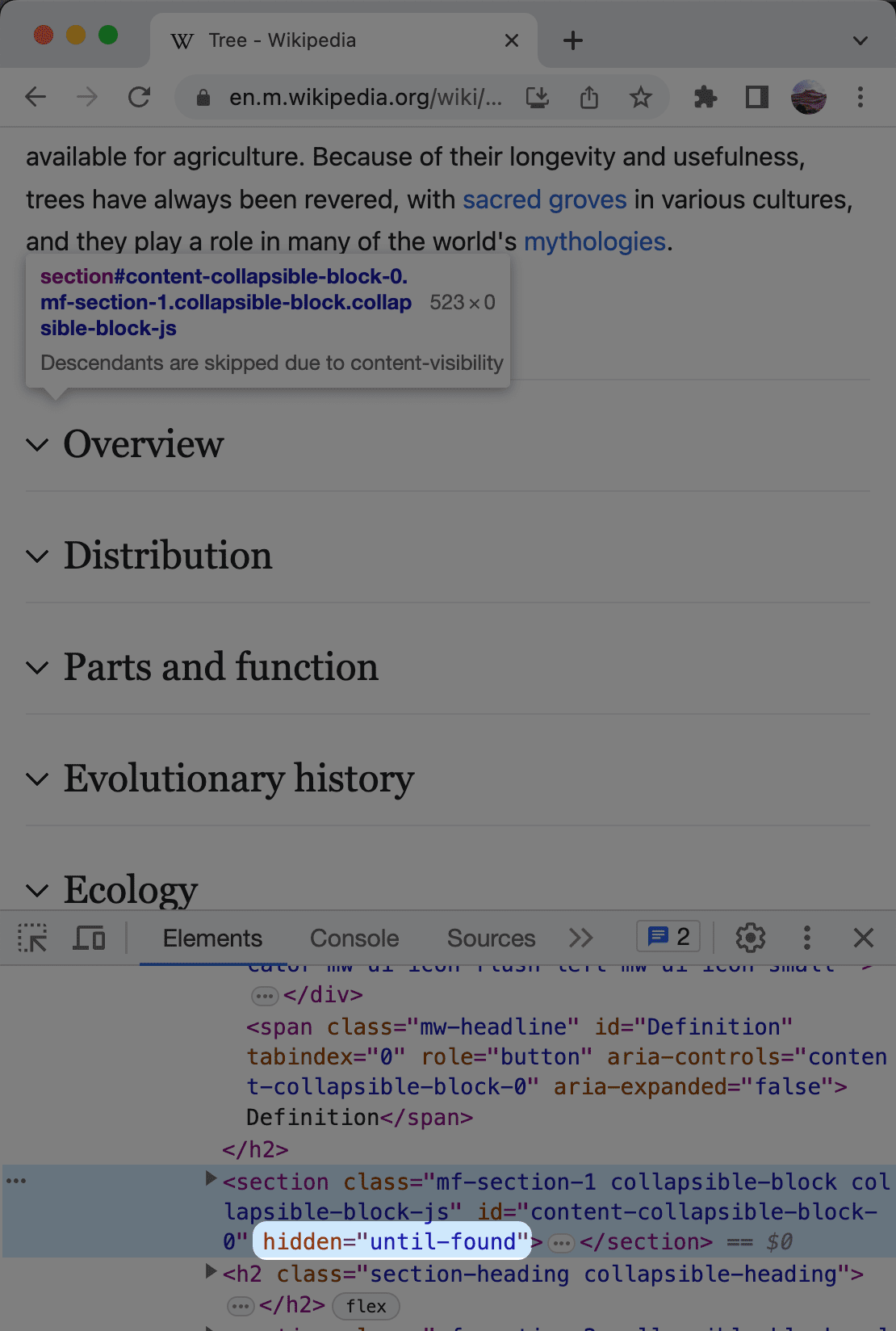
Task: Open the mythologies link
Action: click(x=594, y=241)
